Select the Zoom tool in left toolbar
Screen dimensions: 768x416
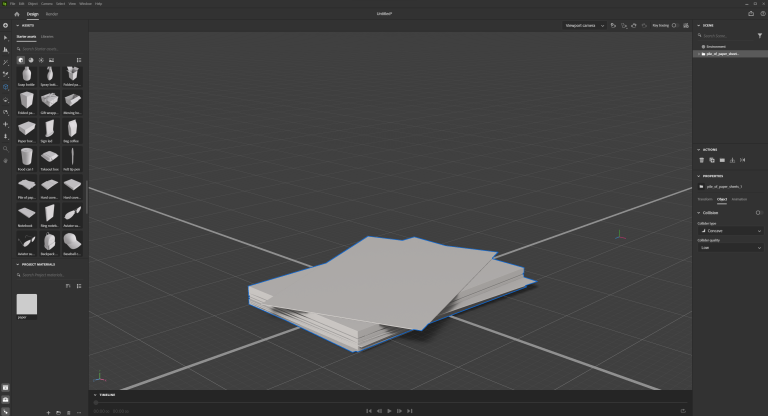6,148
